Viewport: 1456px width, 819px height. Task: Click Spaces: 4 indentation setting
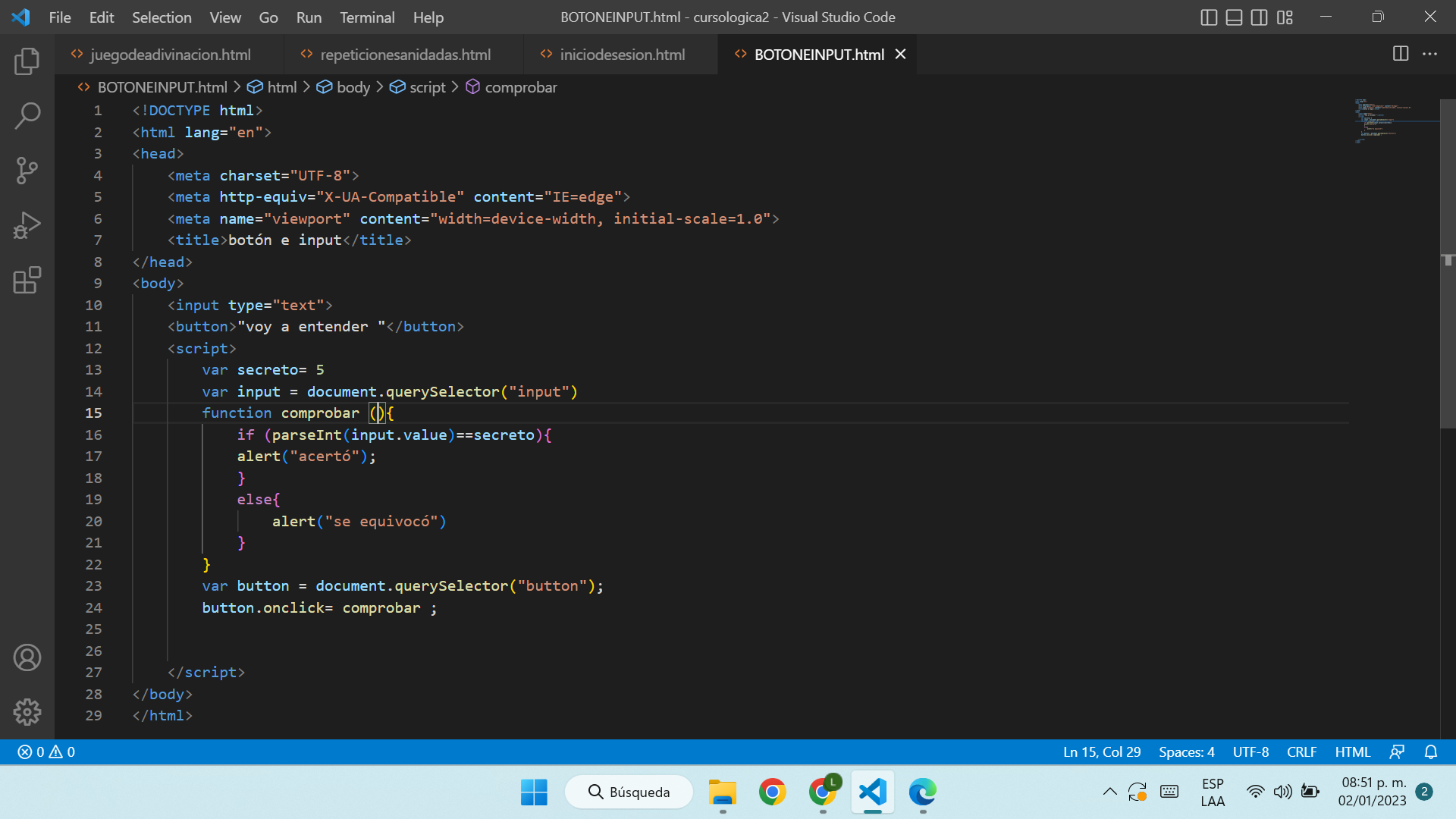click(x=1186, y=752)
